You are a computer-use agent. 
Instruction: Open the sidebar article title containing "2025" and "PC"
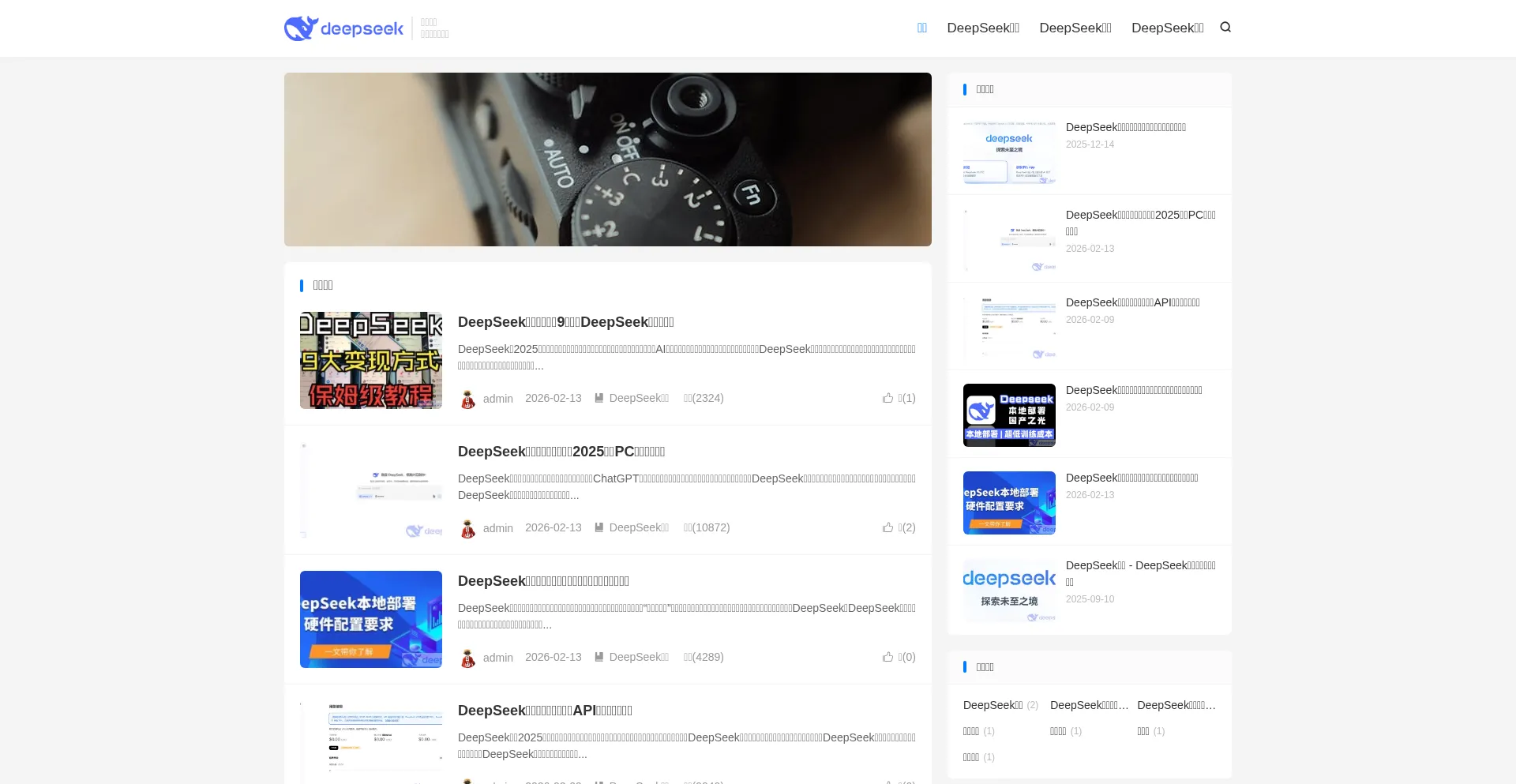(x=1141, y=223)
